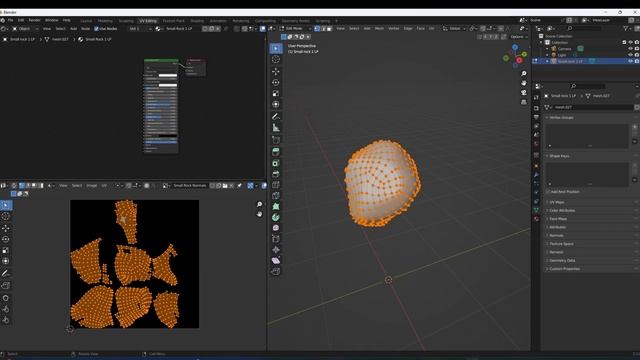Select the Annotate tool in 3D viewport
Image resolution: width=640 pixels, height=360 pixels.
[x=276, y=117]
